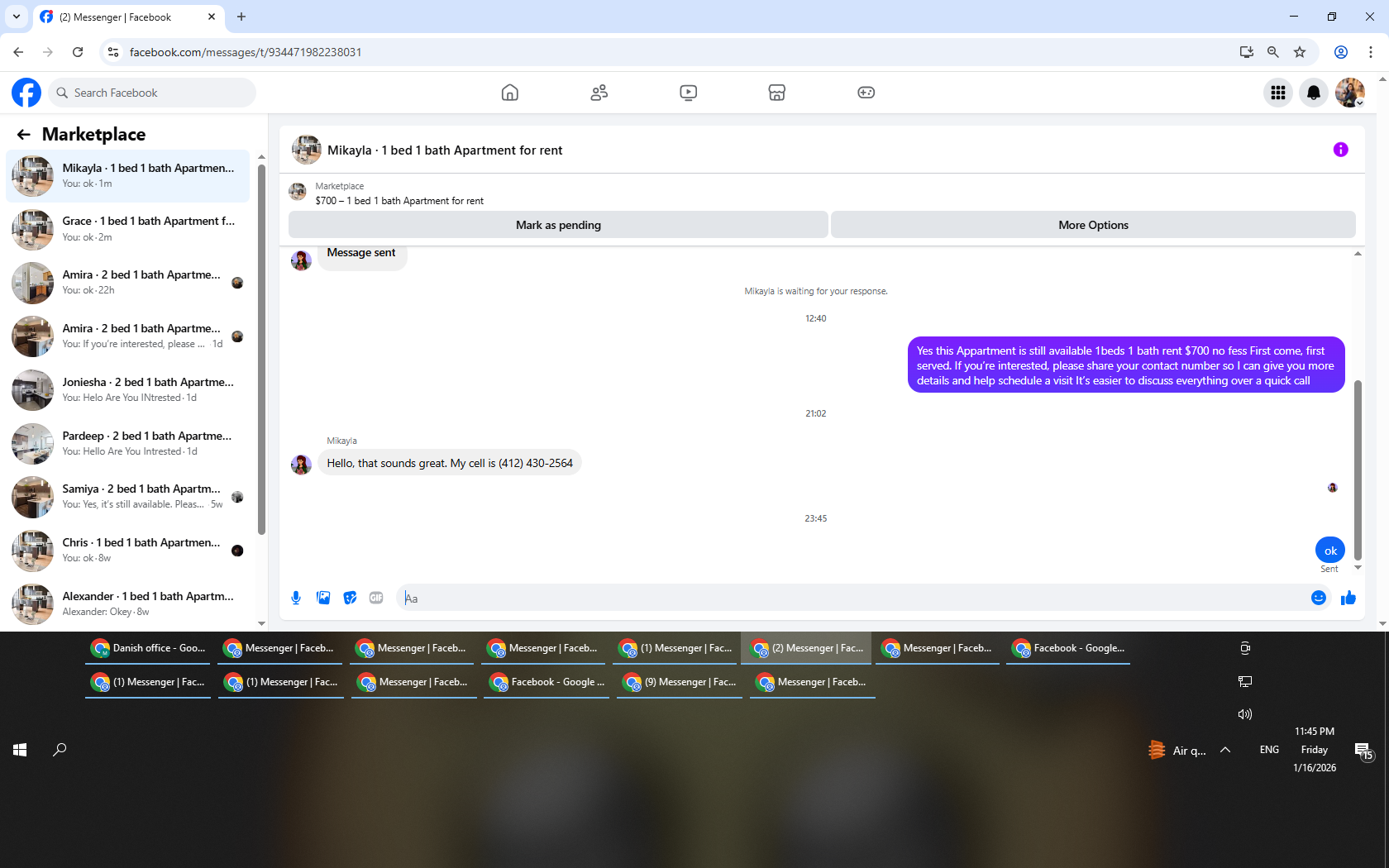Click Mikayla's phone number message bubble

click(x=450, y=463)
